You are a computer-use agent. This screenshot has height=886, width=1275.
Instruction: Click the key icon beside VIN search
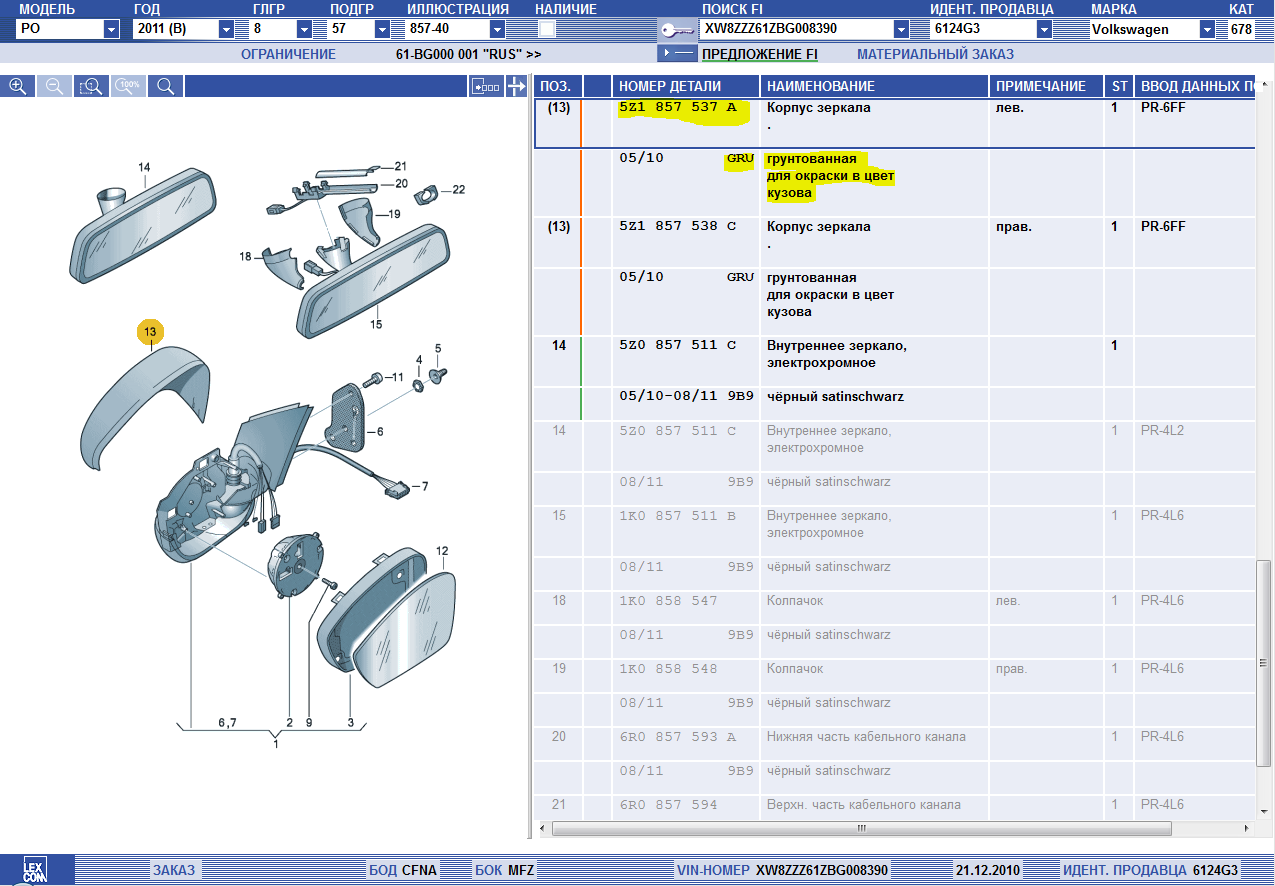pos(677,30)
